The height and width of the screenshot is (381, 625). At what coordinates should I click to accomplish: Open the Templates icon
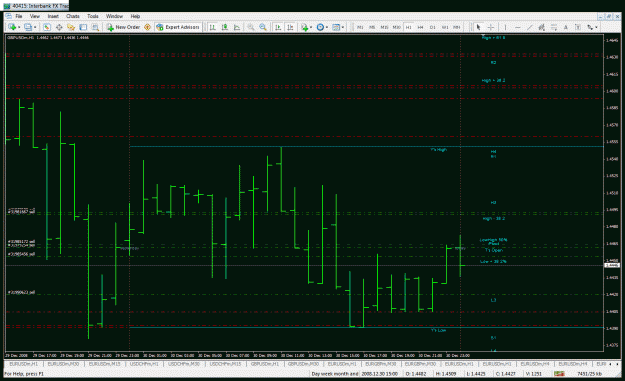tap(336, 27)
